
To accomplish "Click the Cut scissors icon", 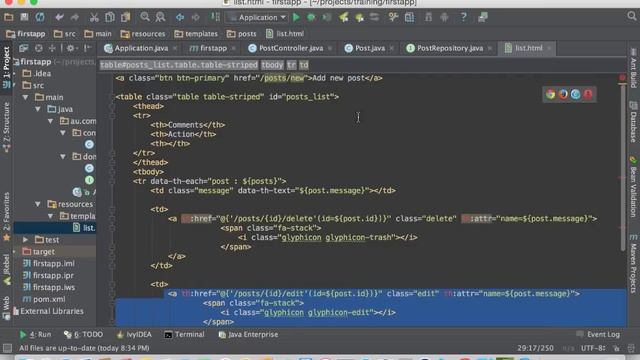I will point(94,17).
